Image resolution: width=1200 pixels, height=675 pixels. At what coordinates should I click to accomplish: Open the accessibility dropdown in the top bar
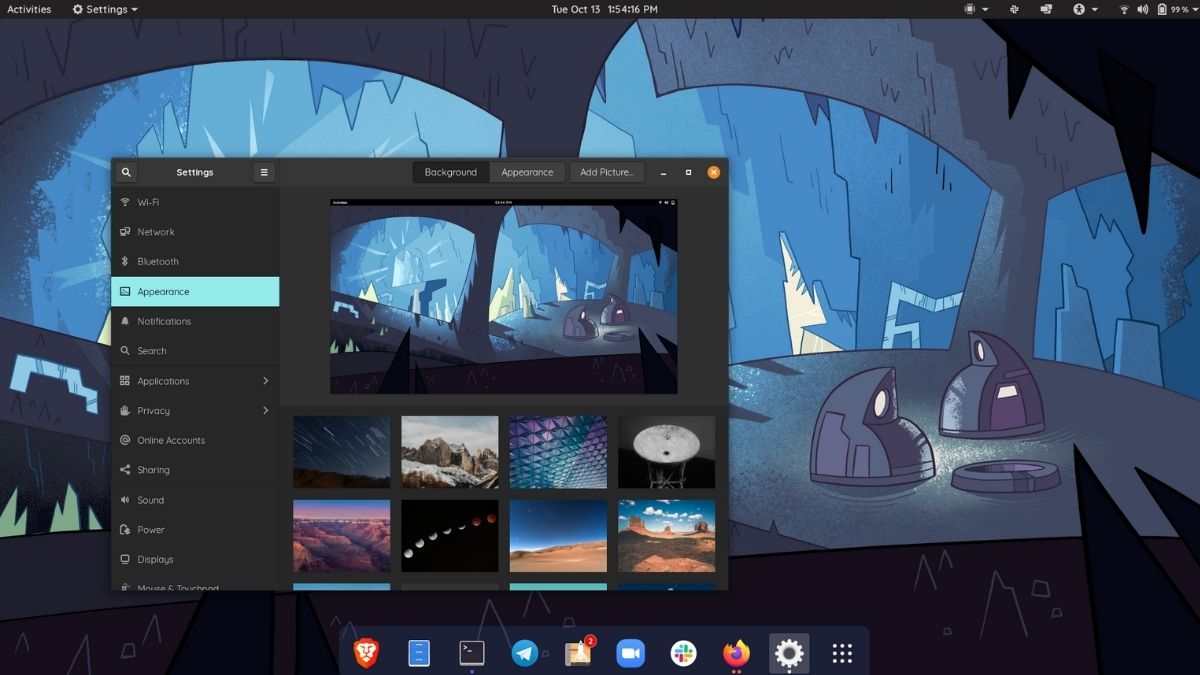[x=1080, y=9]
